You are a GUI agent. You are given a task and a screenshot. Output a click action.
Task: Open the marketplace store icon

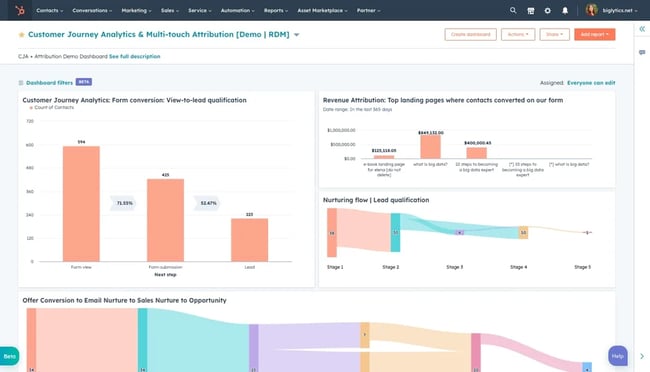click(531, 11)
